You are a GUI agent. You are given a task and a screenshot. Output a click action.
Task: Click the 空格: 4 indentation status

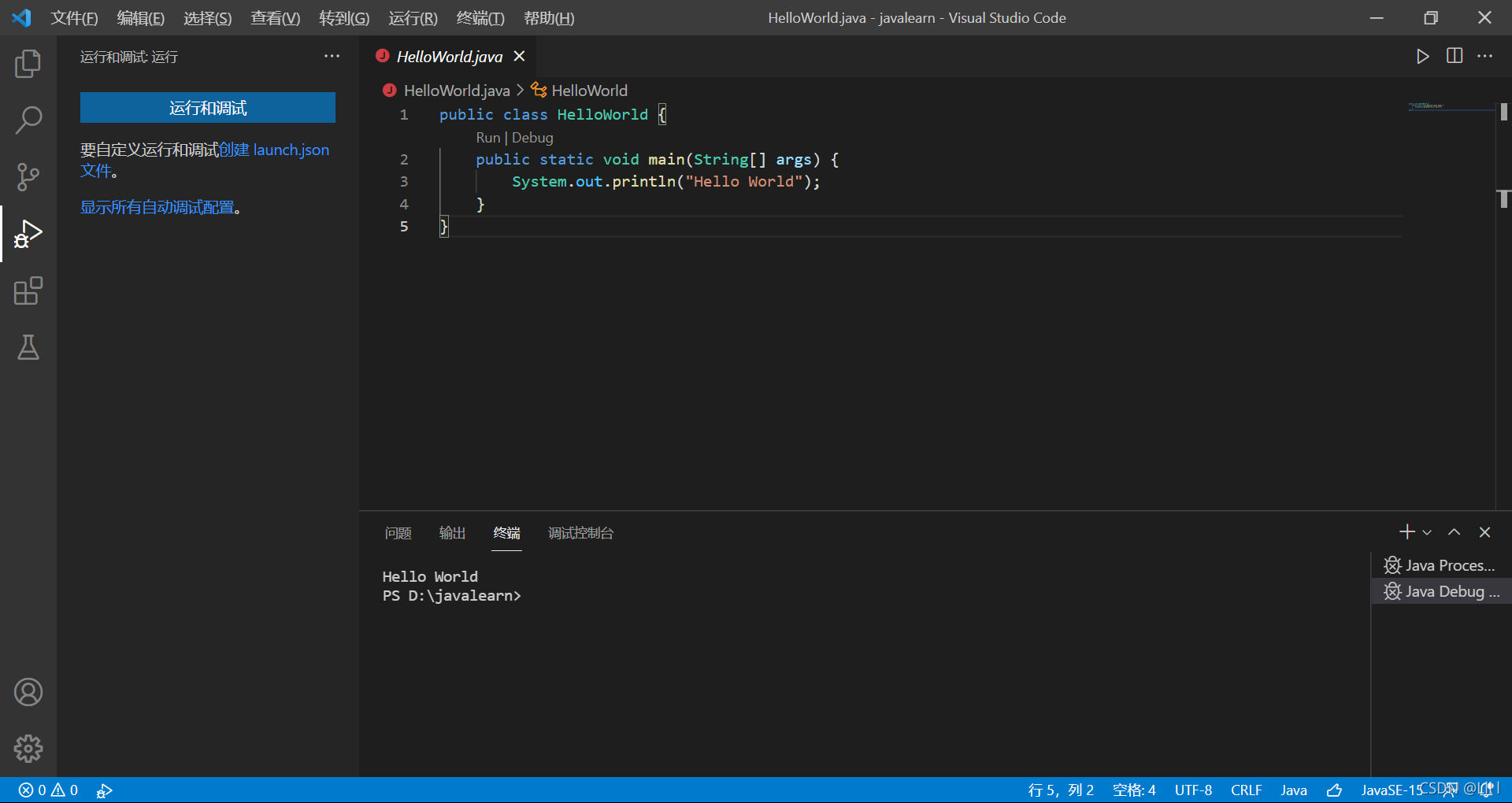[x=1134, y=790]
